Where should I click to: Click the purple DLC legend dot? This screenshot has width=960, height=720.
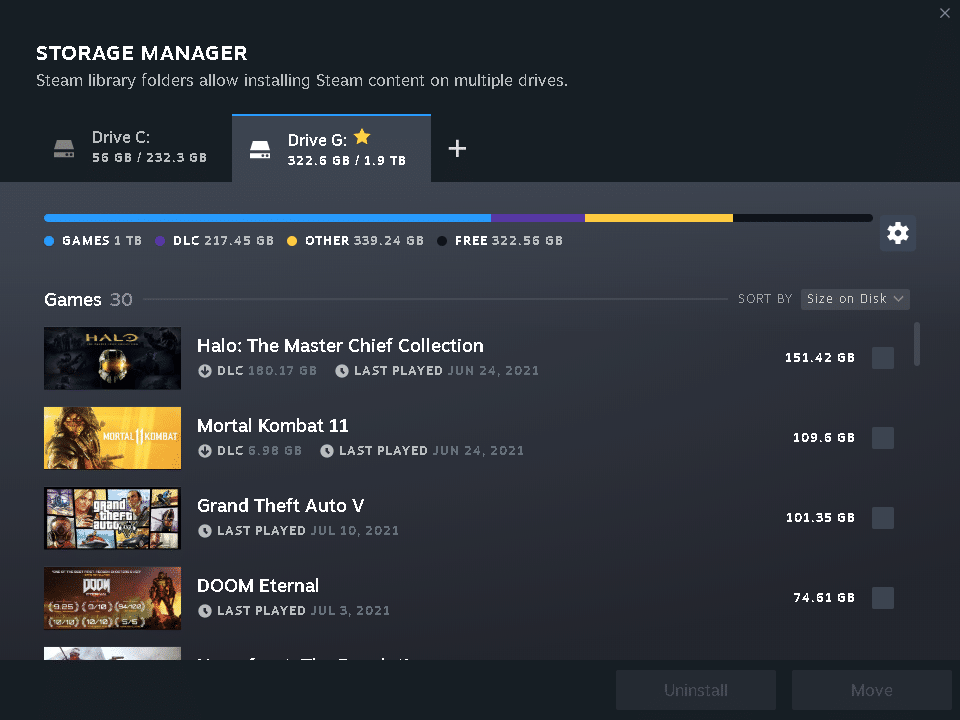coord(160,241)
